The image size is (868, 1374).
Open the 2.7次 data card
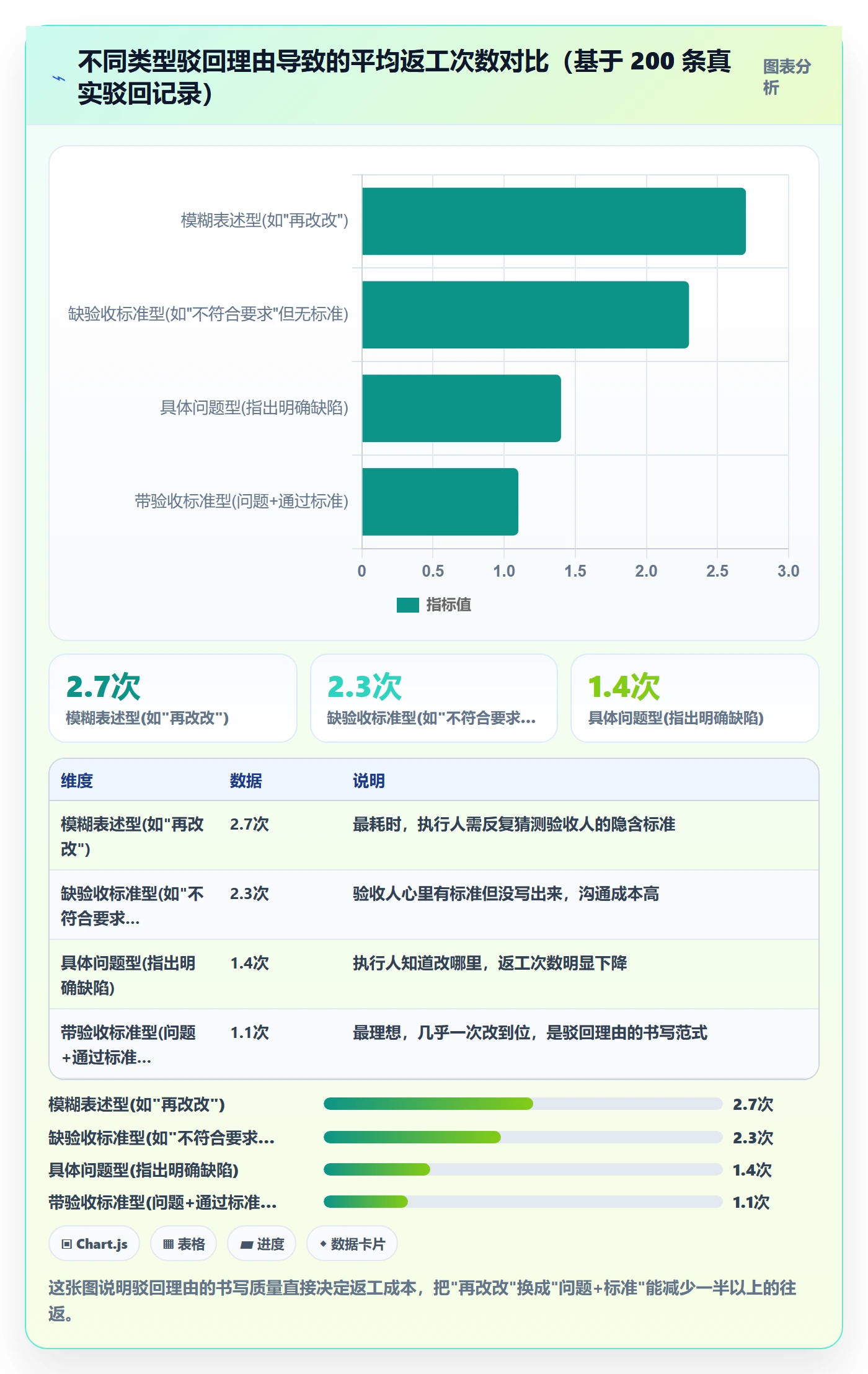pyautogui.click(x=173, y=698)
